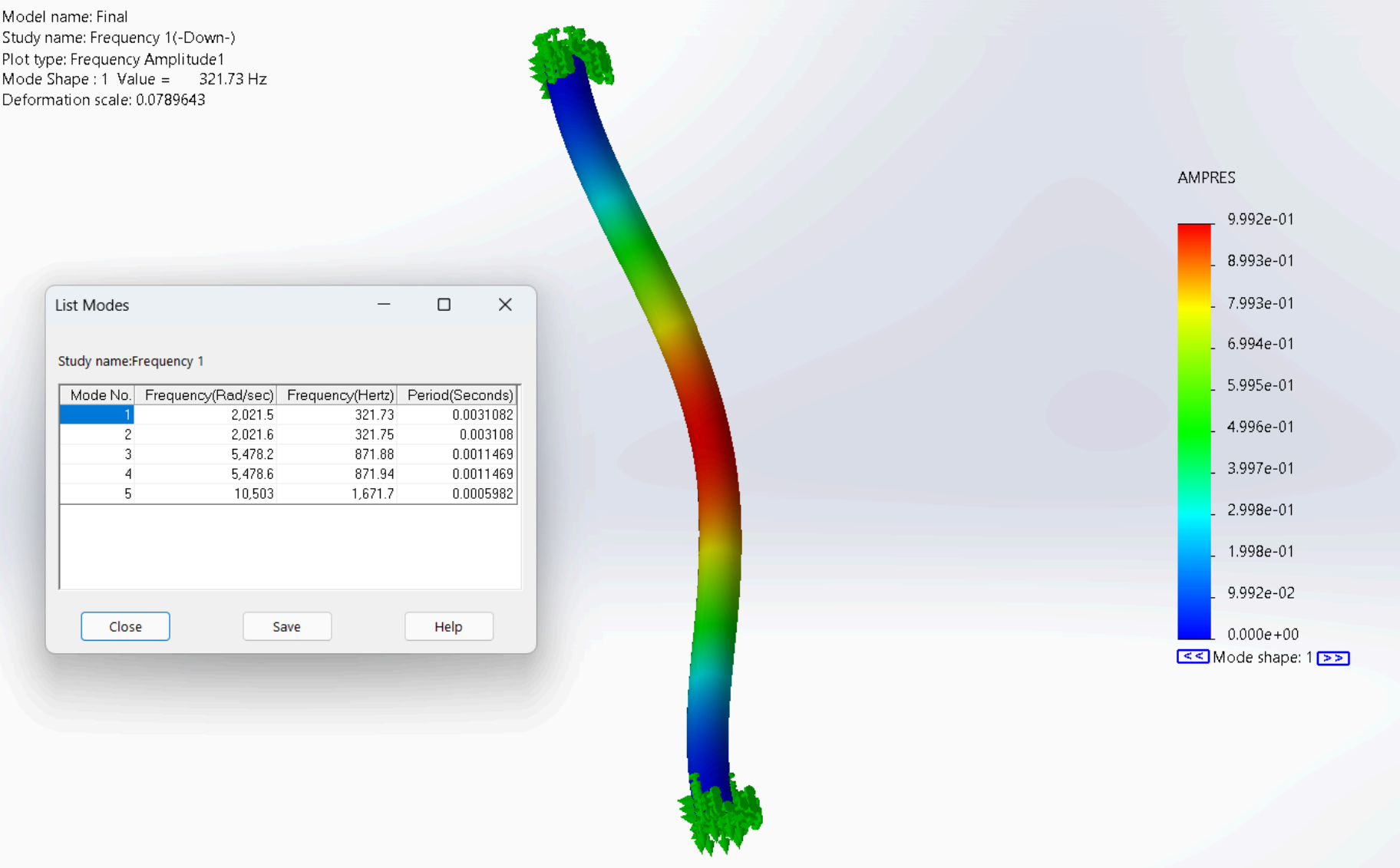
Task: Select mode number 5 row
Action: pyautogui.click(x=289, y=493)
